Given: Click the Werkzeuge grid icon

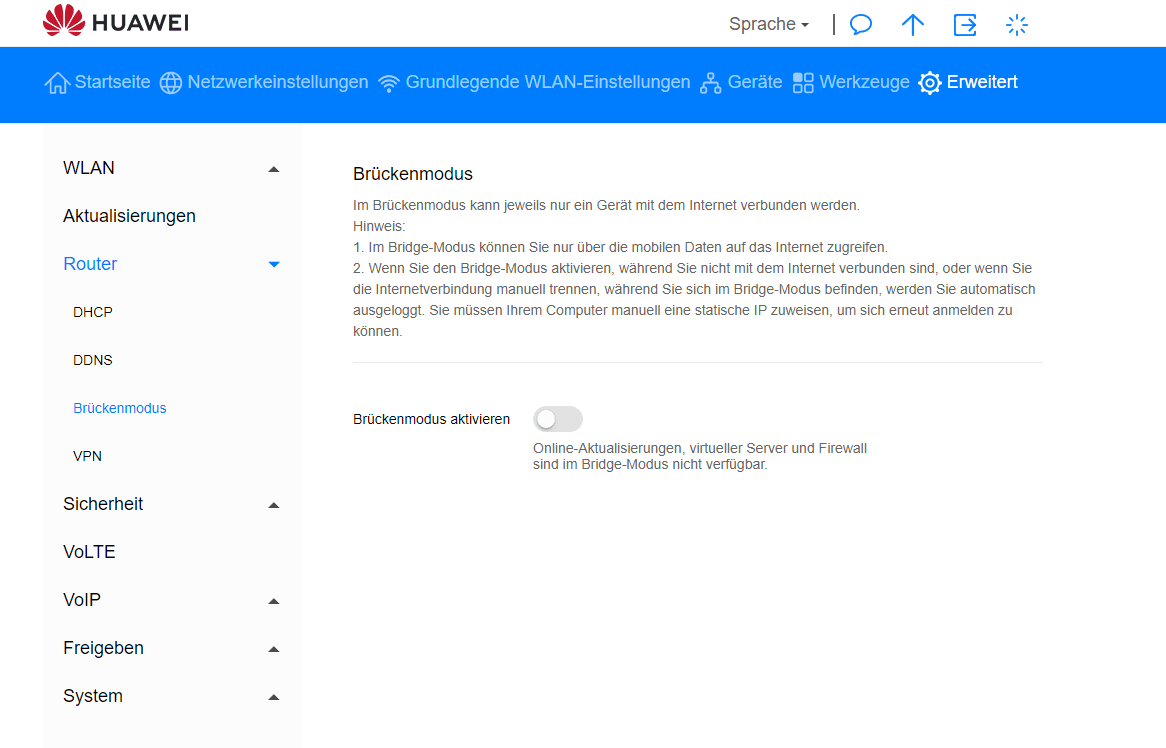Looking at the screenshot, I should tap(803, 83).
